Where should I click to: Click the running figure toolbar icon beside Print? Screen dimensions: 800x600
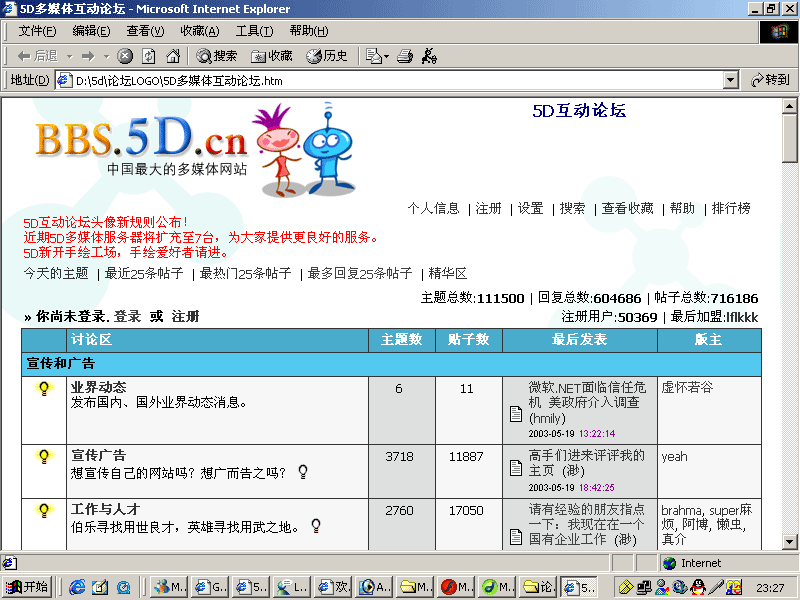(429, 56)
